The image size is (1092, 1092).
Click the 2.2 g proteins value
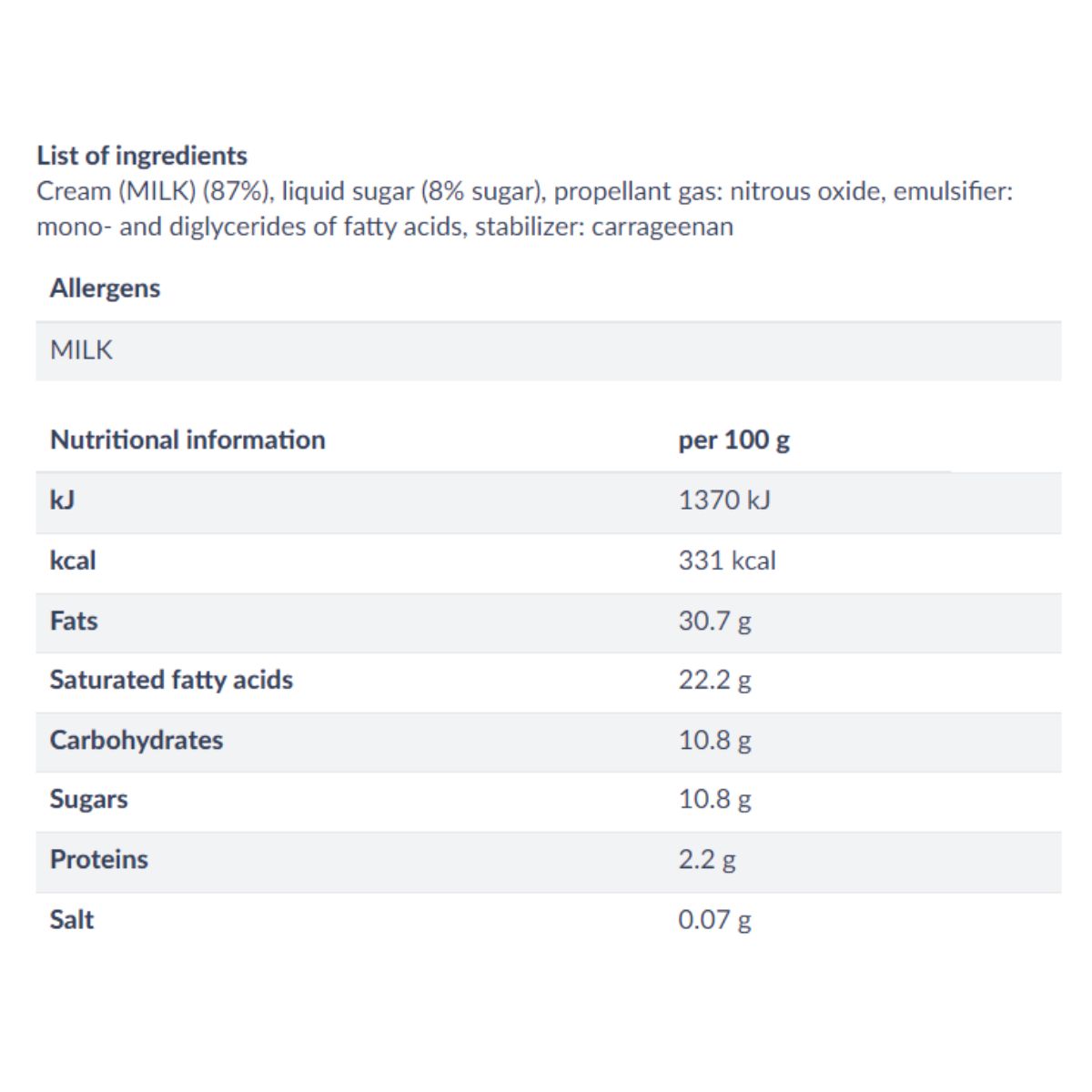tap(707, 860)
